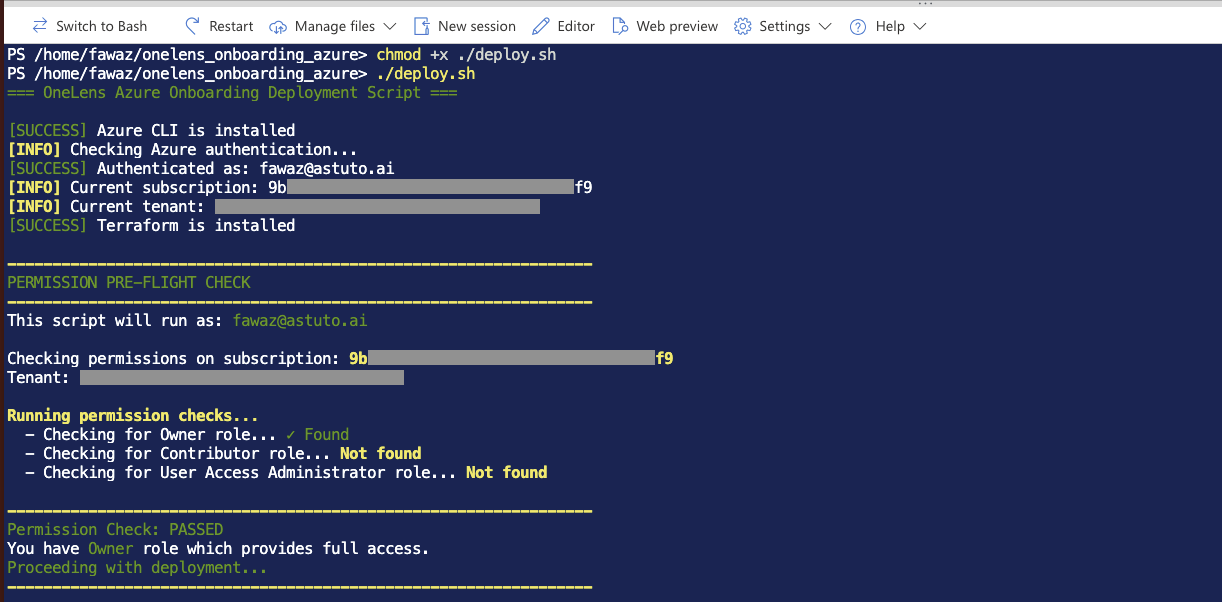Image resolution: width=1222 pixels, height=602 pixels.
Task: Expand the Help dropdown chevron
Action: pos(920,26)
